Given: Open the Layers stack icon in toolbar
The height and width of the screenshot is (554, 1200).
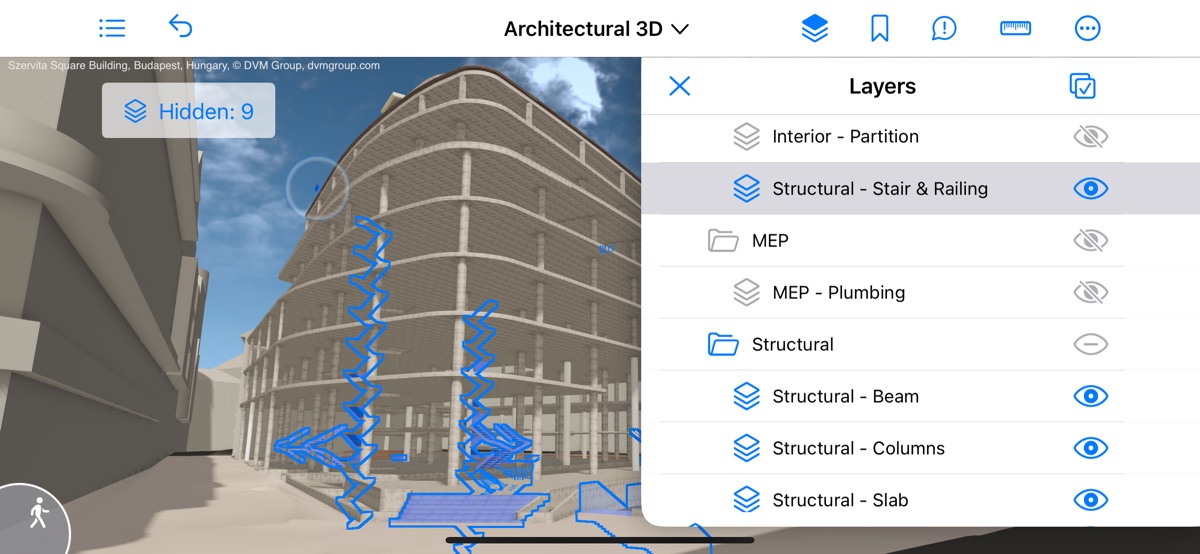Looking at the screenshot, I should (815, 29).
